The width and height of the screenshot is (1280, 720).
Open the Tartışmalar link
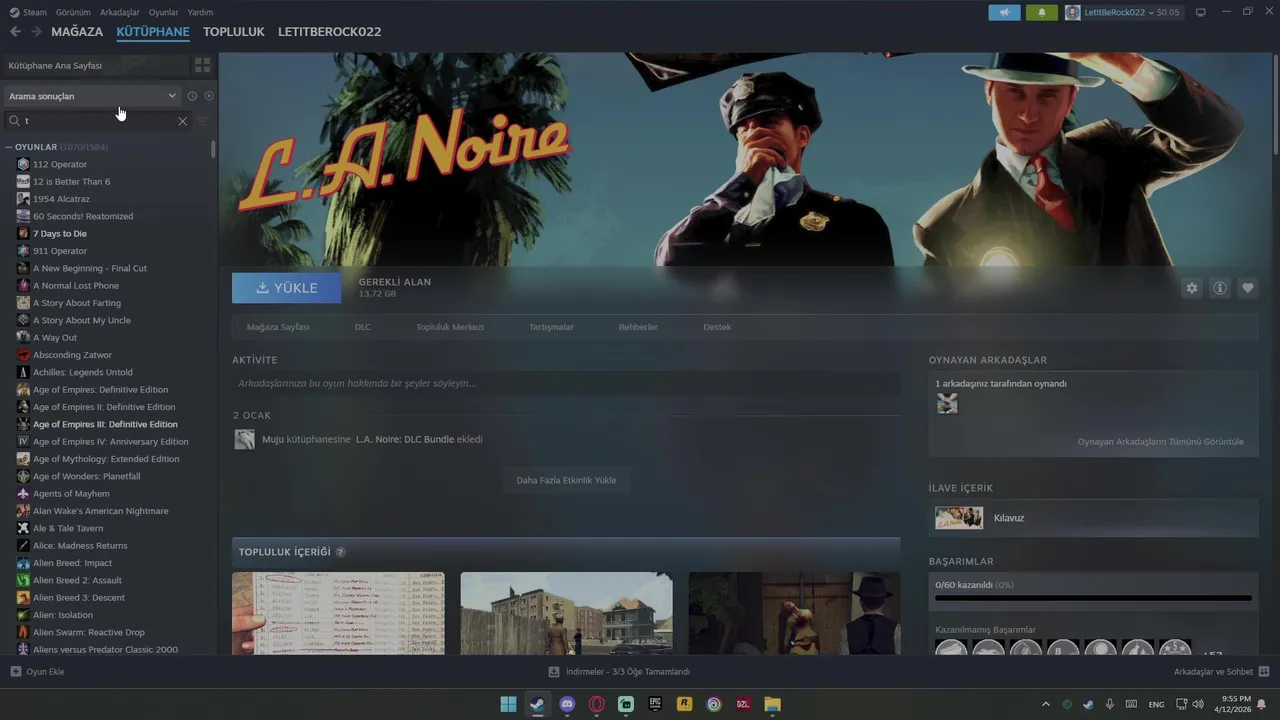[x=551, y=327]
